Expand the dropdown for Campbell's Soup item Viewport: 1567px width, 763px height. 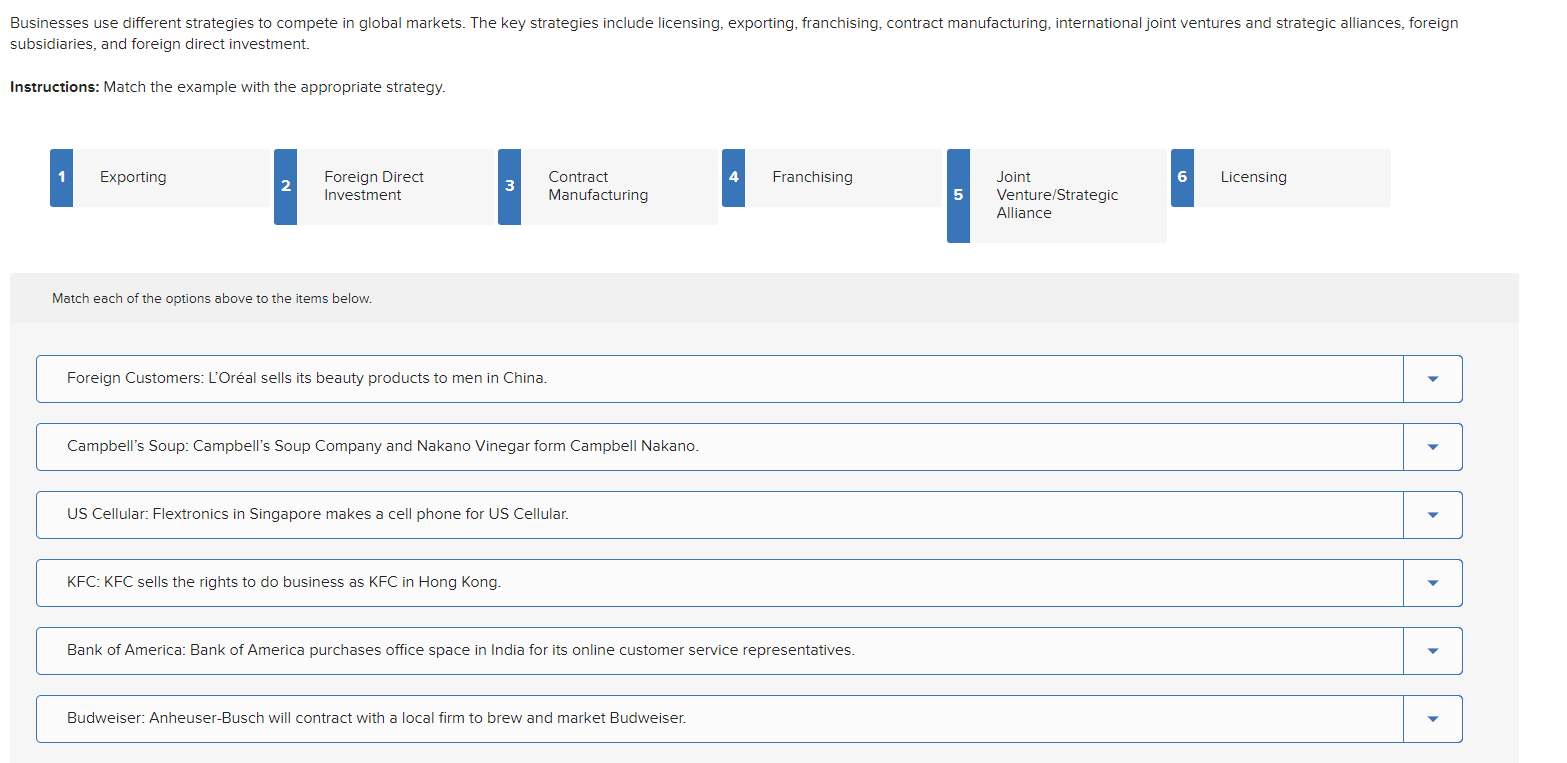pos(1432,447)
